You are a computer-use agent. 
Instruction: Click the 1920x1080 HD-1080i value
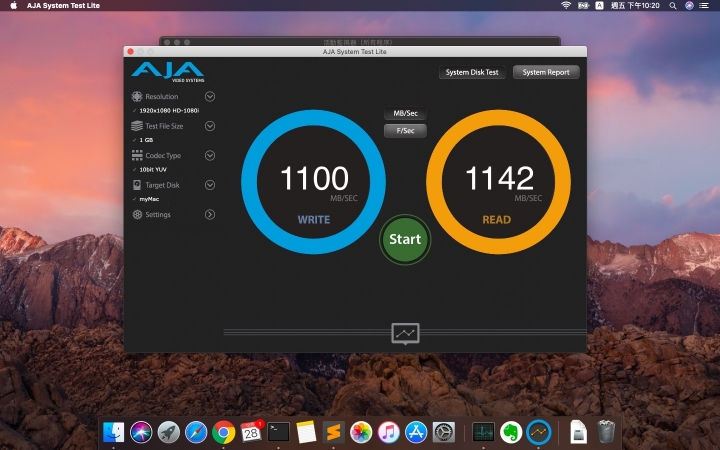click(x=169, y=111)
